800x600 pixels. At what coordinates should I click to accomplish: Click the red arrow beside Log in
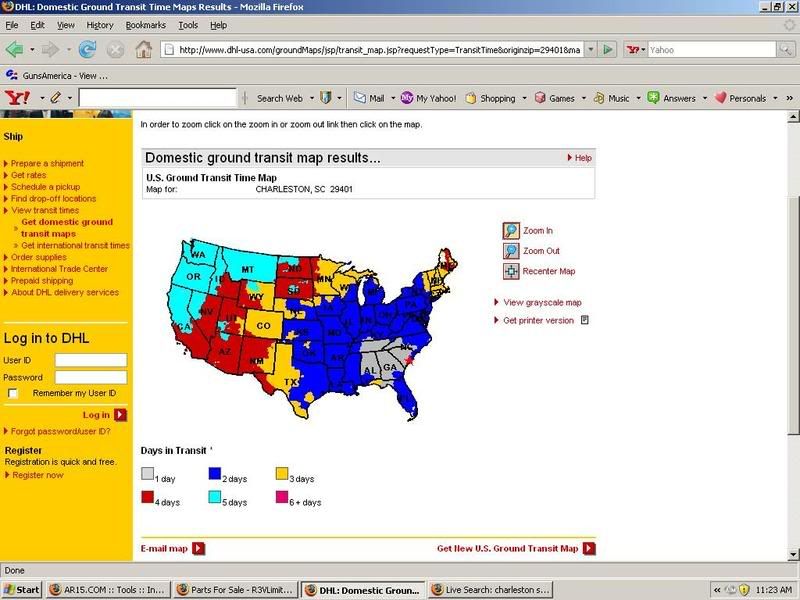pyautogui.click(x=120, y=415)
